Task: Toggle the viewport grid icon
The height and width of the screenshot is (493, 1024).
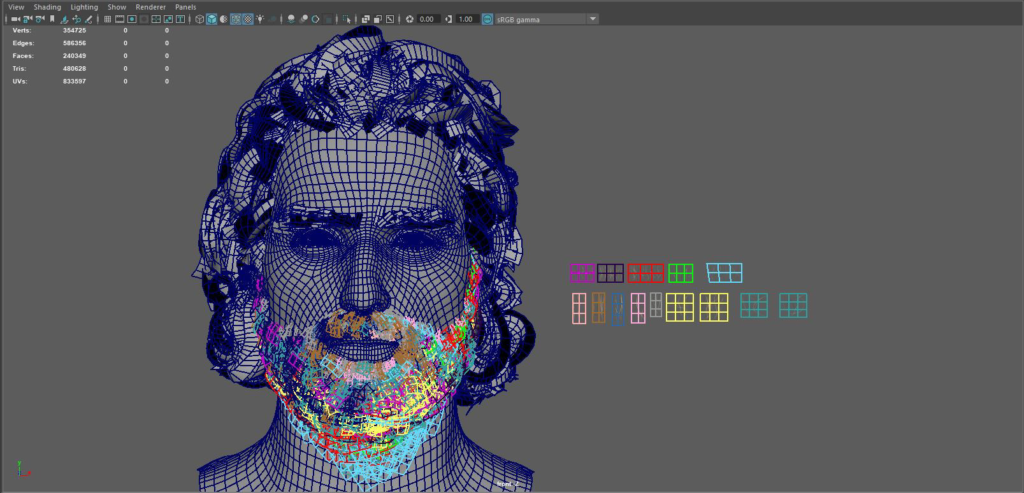Action: 108,19
